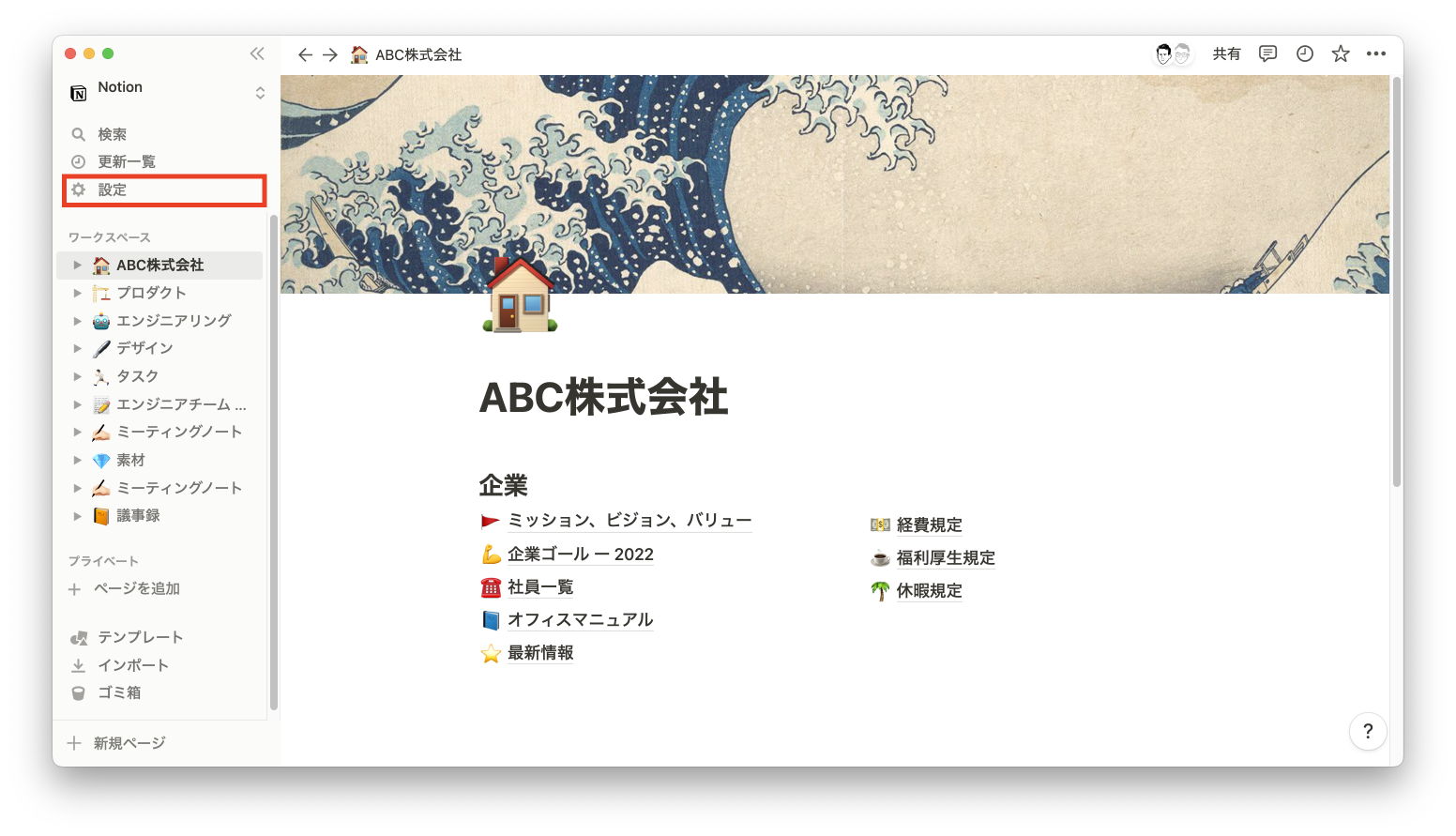Click the sidebar vertical scrollbar
The width and height of the screenshot is (1456, 836).
point(273,462)
